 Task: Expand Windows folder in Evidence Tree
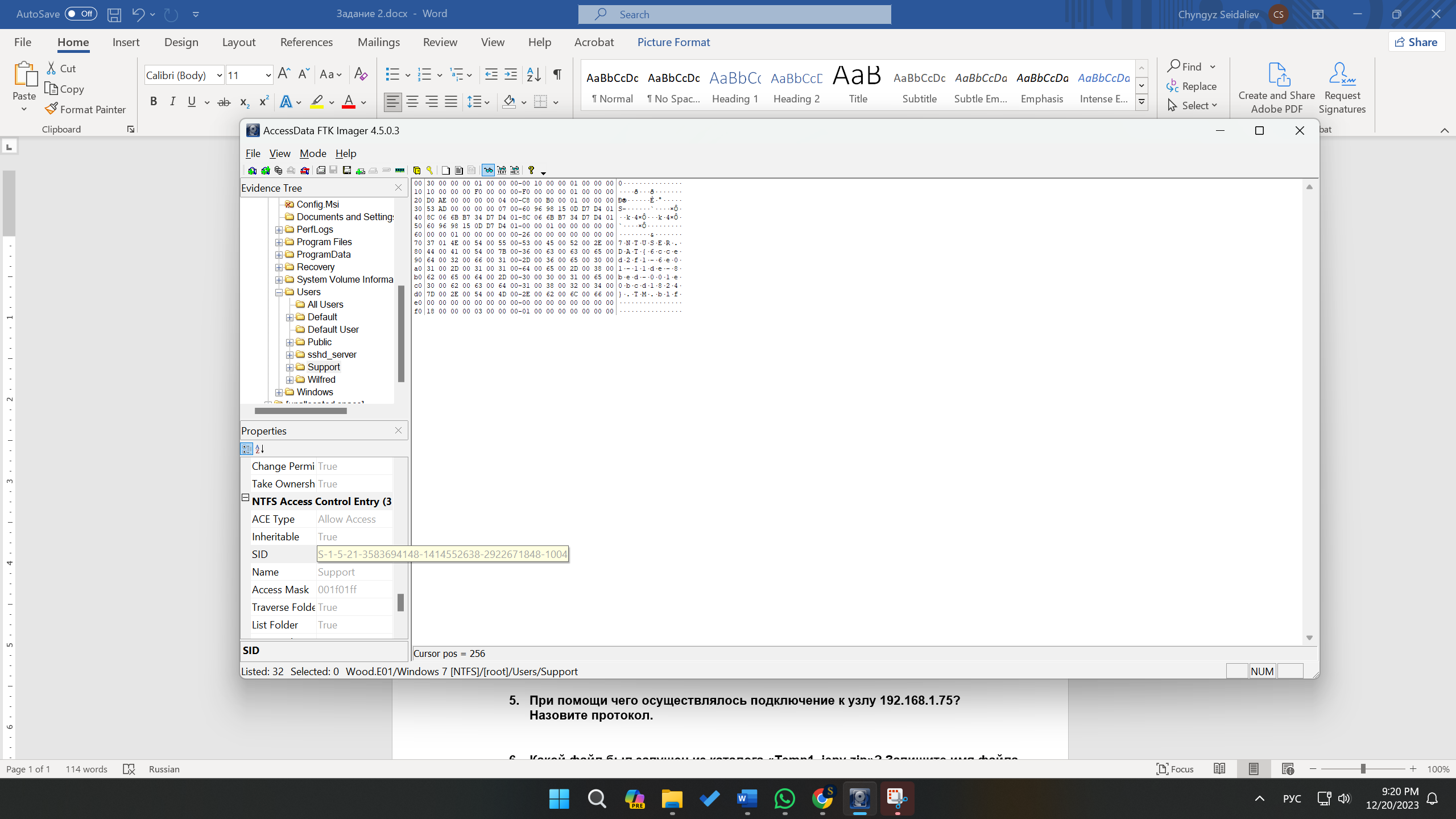pos(279,392)
